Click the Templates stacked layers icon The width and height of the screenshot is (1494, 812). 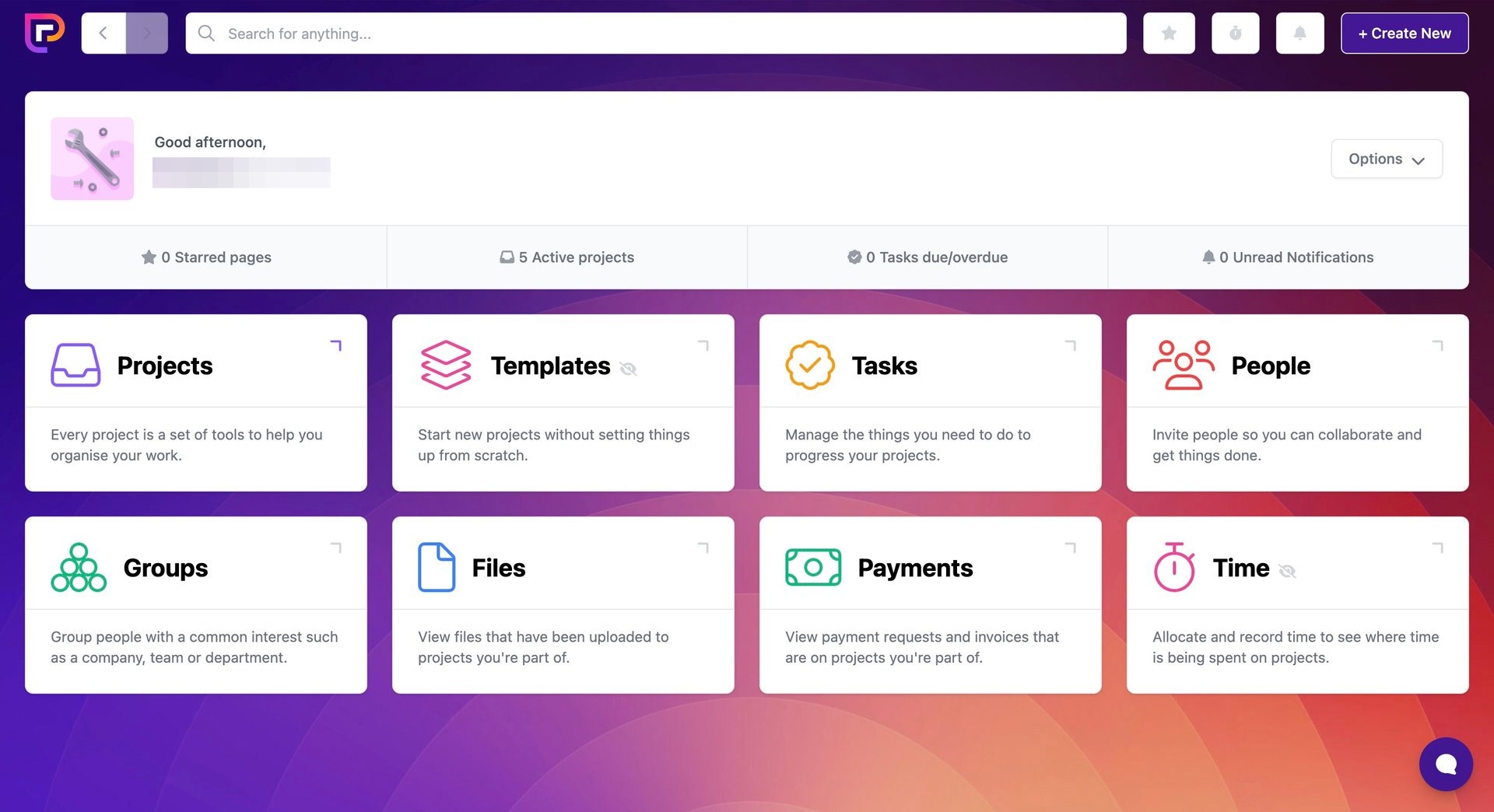(x=446, y=365)
